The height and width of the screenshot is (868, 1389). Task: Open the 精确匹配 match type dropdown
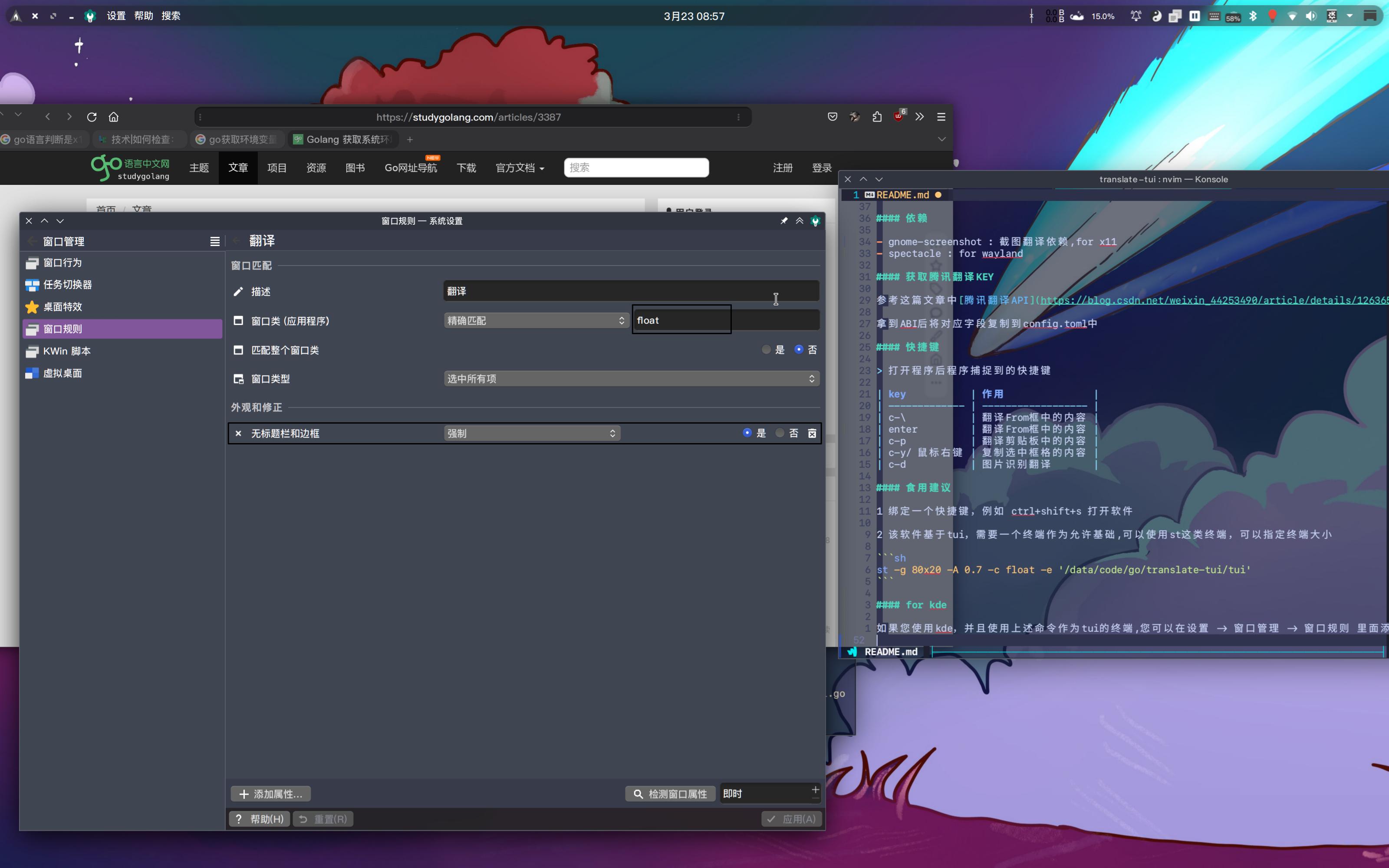pos(536,320)
